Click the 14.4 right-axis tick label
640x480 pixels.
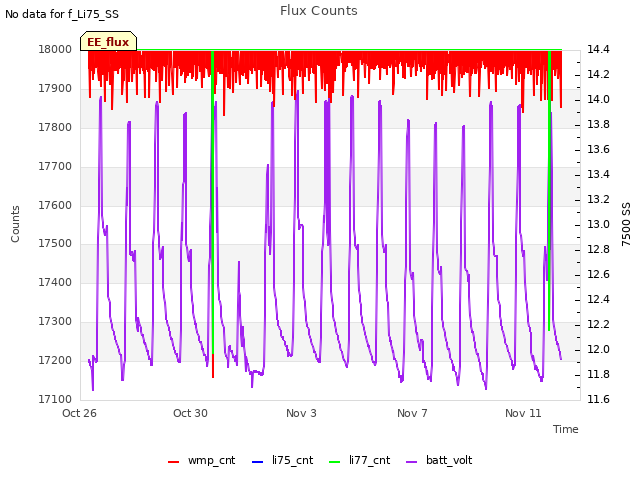[x=598, y=50]
